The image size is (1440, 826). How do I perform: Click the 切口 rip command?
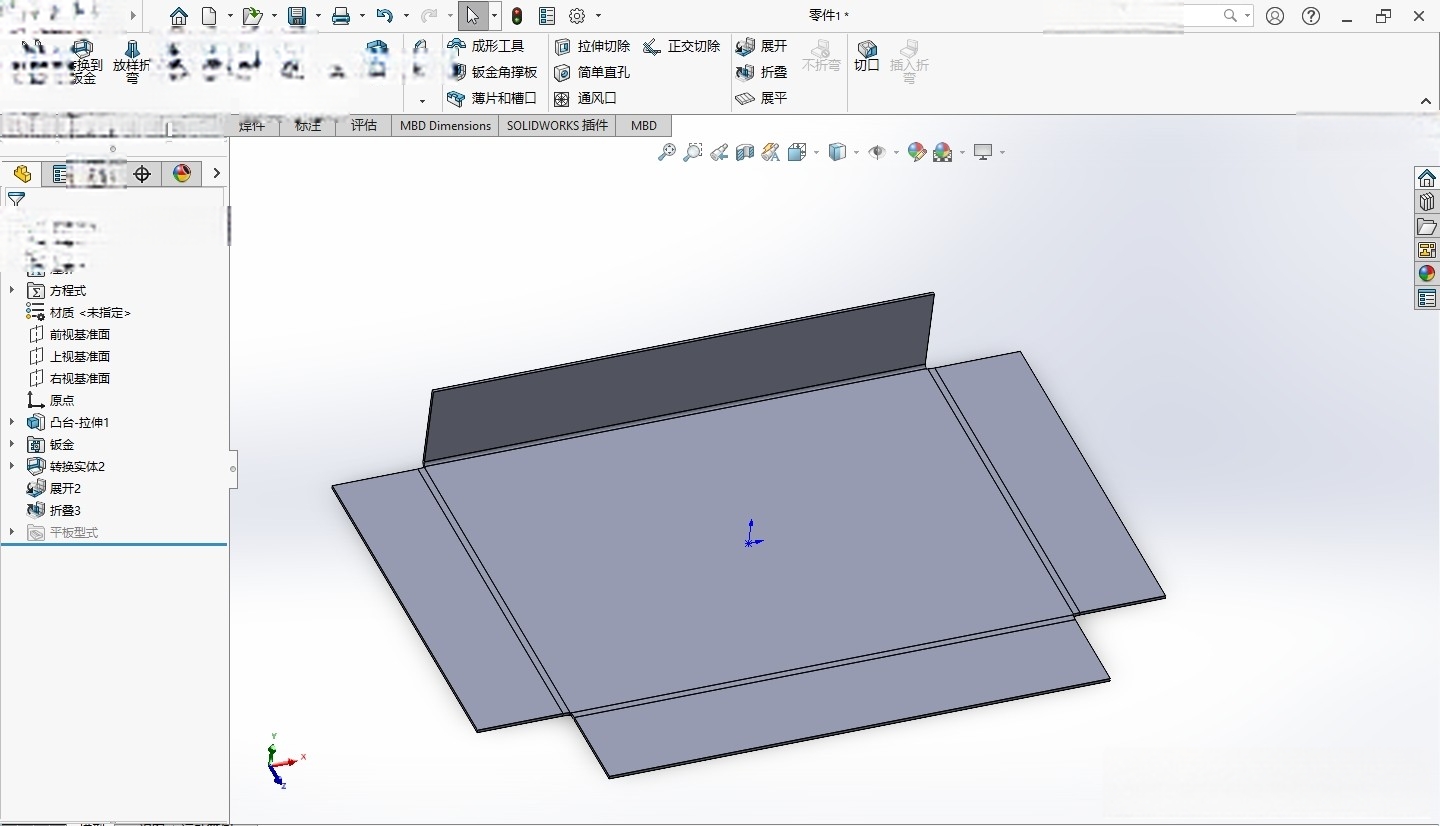coord(867,56)
